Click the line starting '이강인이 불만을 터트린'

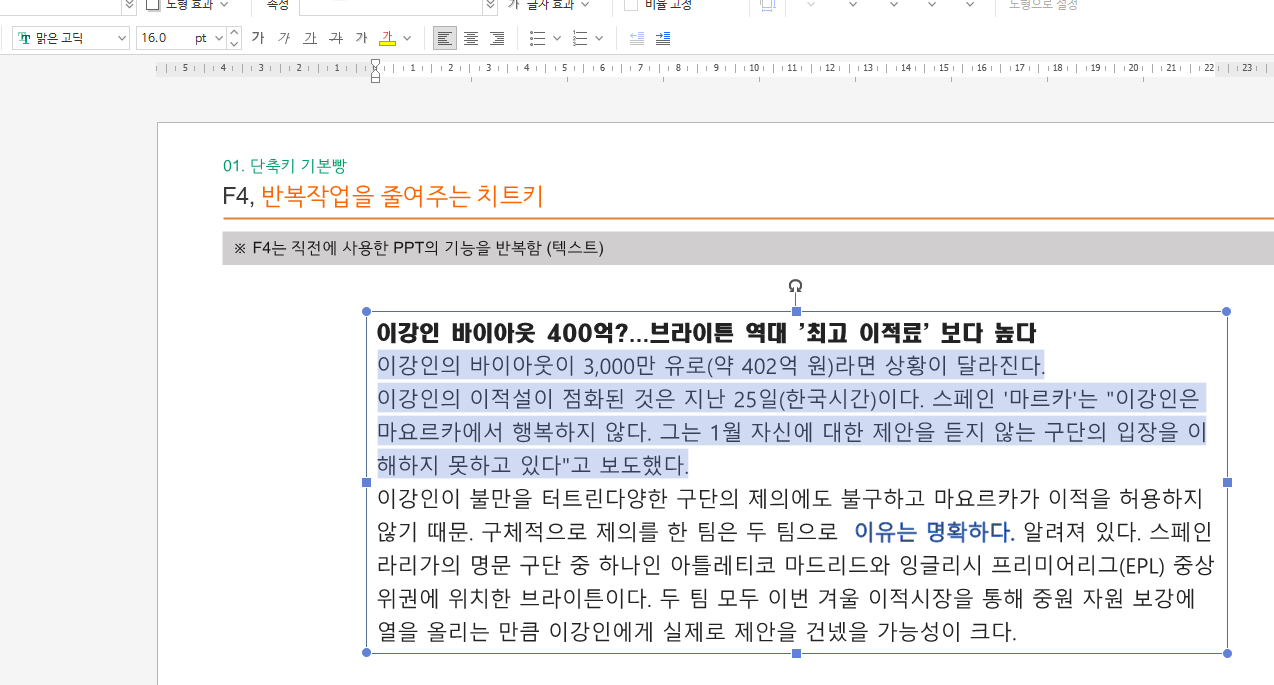790,498
